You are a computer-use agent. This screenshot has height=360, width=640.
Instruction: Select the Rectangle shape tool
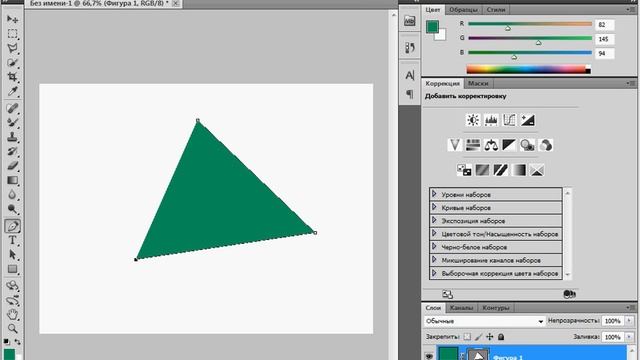coord(12,269)
